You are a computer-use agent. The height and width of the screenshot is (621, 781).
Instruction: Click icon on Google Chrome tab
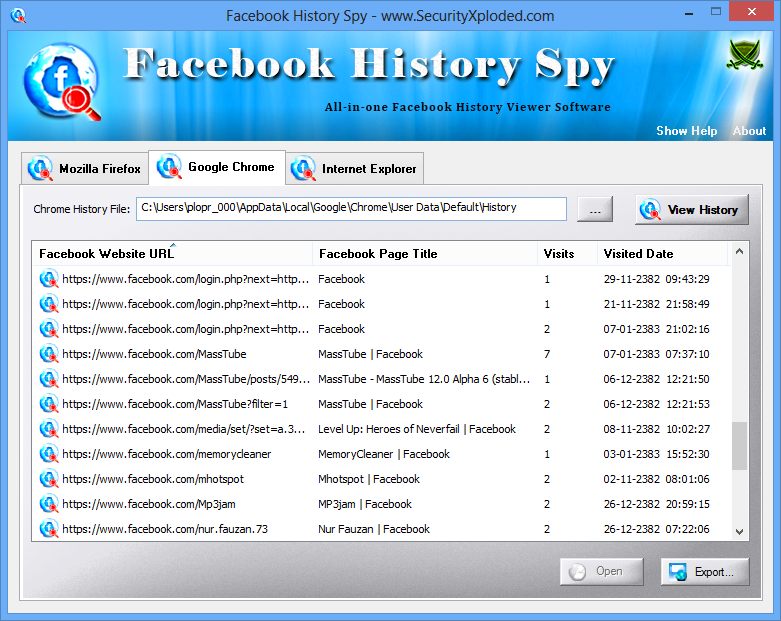(169, 166)
